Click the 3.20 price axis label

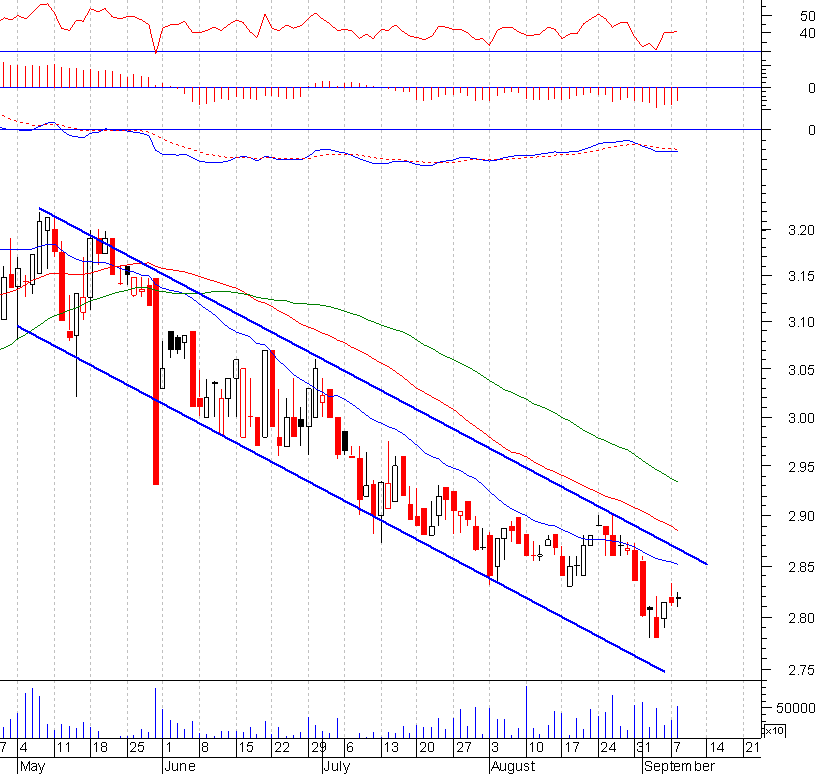(801, 230)
